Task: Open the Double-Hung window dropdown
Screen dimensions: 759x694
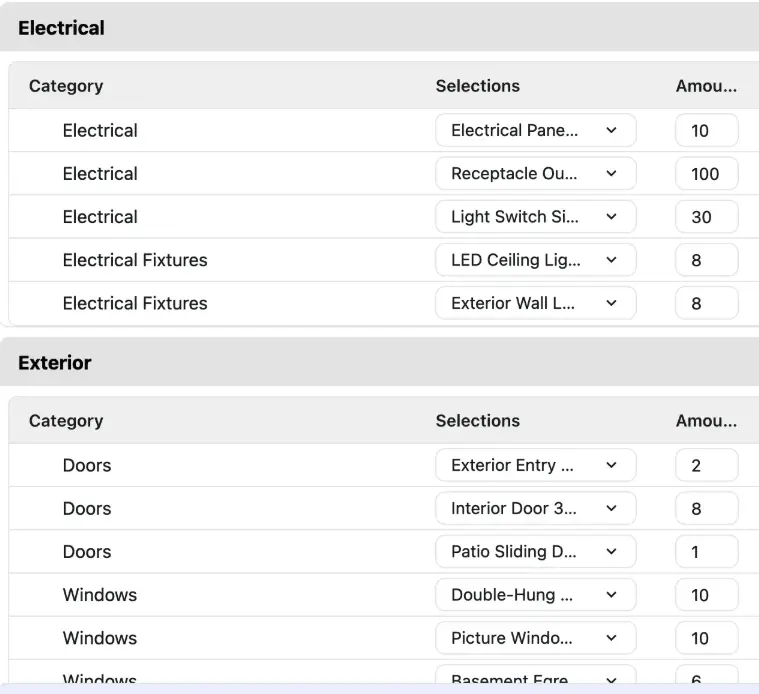Action: pos(535,595)
